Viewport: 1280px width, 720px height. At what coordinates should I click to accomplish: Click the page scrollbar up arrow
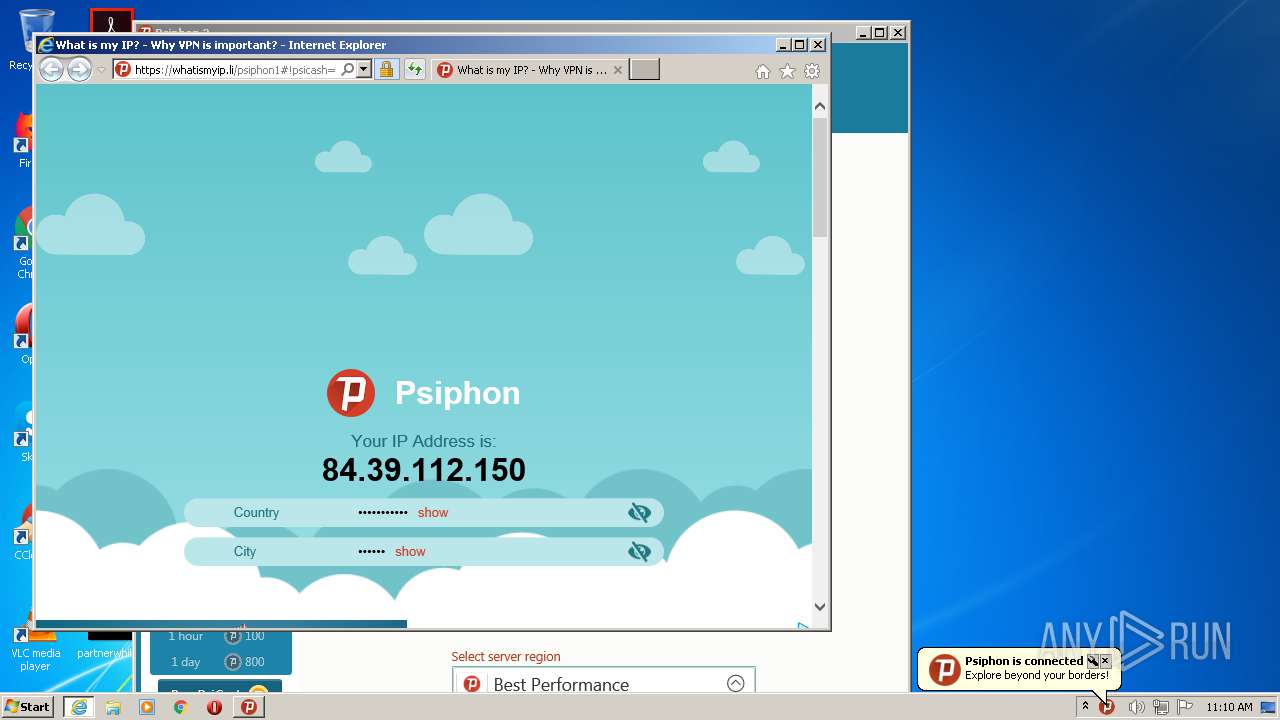pyautogui.click(x=820, y=106)
